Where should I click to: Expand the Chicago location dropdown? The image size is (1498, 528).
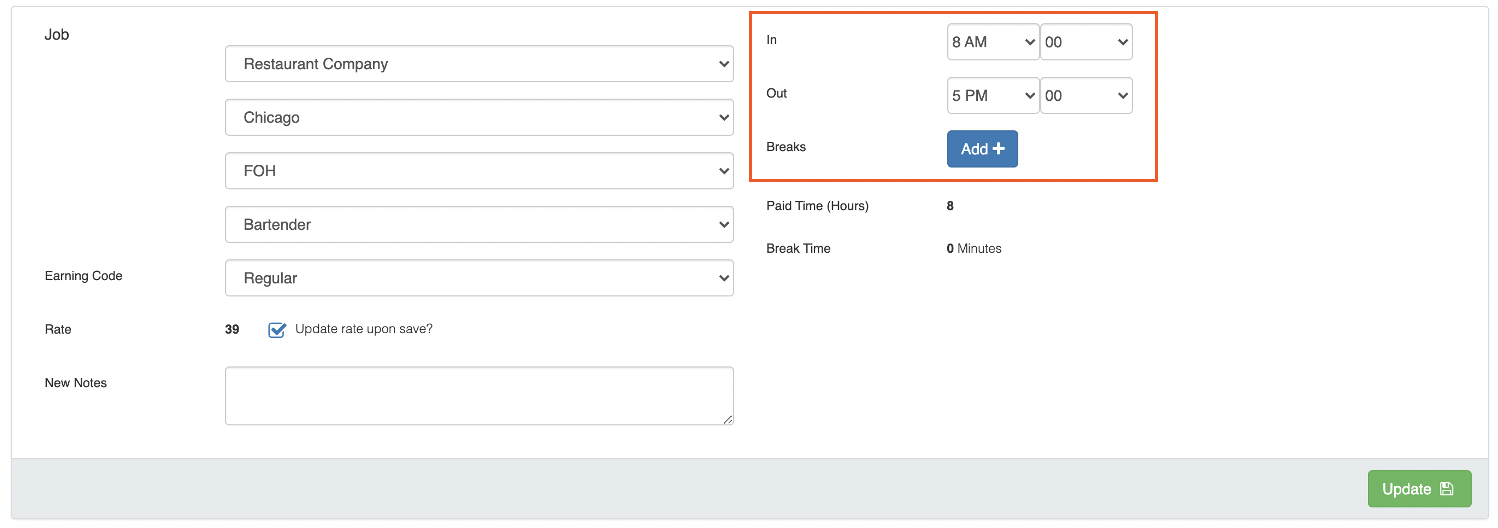point(479,118)
